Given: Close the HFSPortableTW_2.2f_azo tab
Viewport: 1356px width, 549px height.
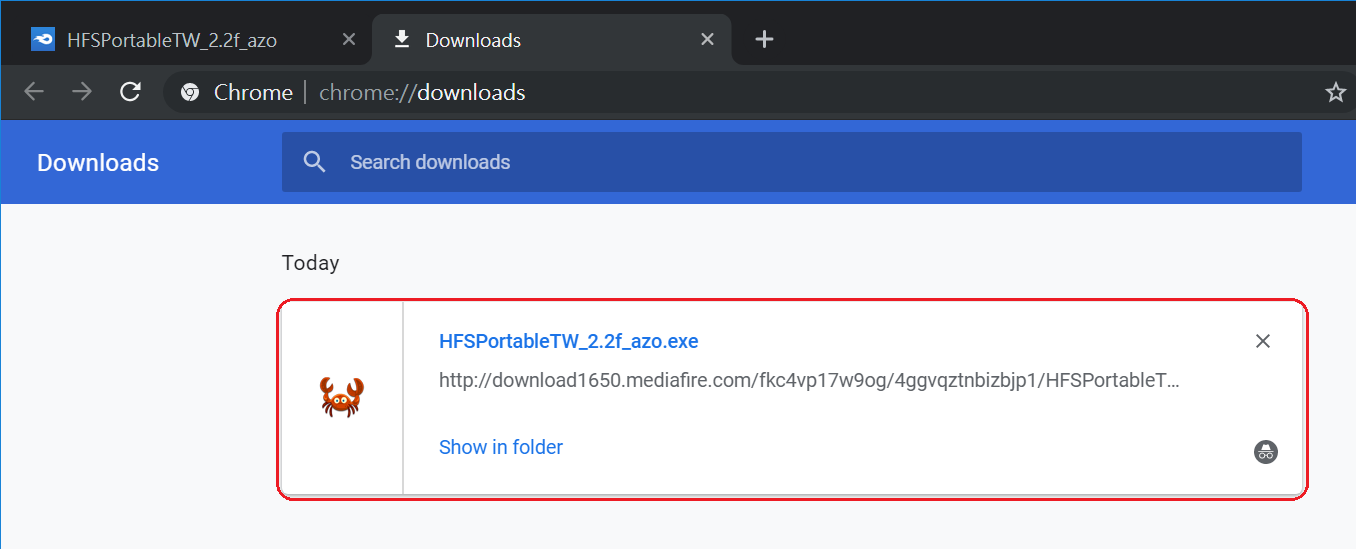Looking at the screenshot, I should tap(349, 40).
